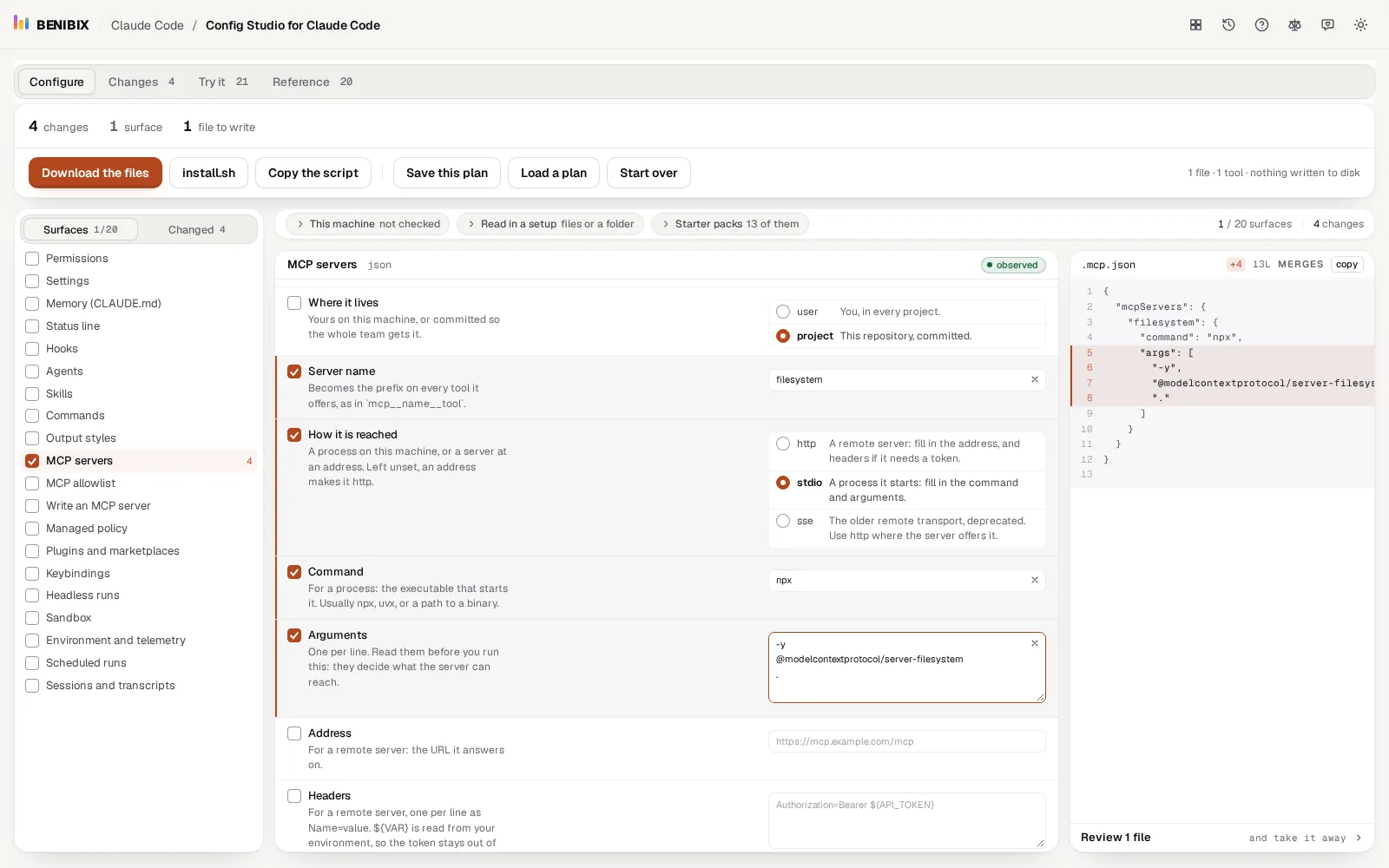1389x868 pixels.
Task: Open the history clock icon
Action: 1228,25
